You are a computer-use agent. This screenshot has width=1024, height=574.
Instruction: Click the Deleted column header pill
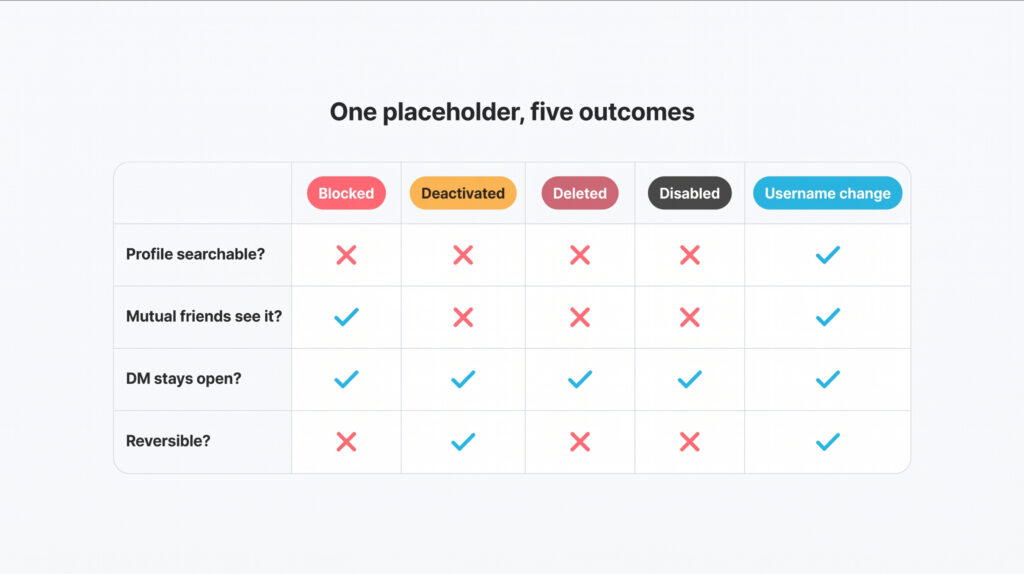tap(580, 193)
